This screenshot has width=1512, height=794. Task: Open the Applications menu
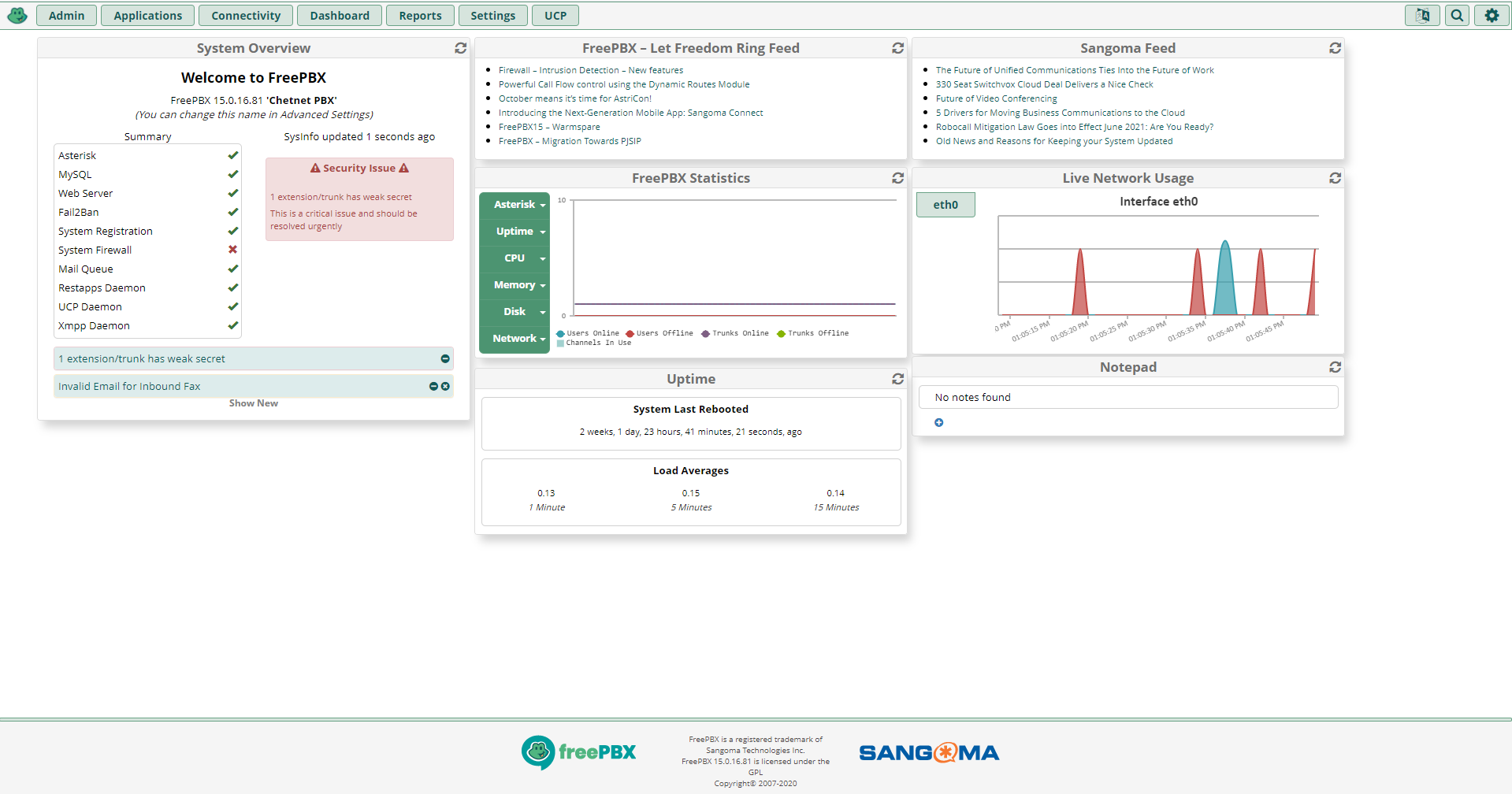(147, 16)
